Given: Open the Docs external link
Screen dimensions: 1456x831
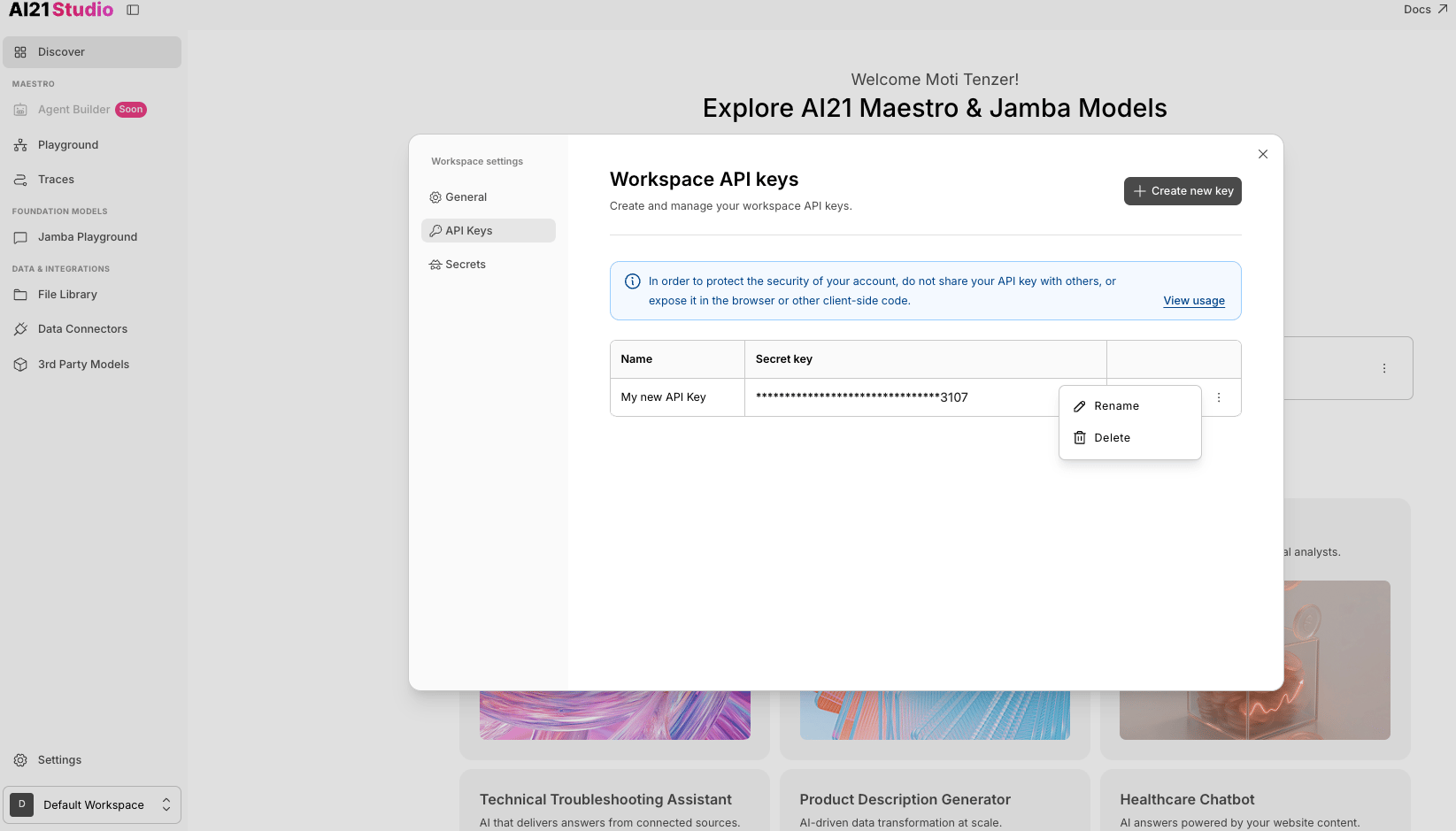Looking at the screenshot, I should tap(1425, 9).
